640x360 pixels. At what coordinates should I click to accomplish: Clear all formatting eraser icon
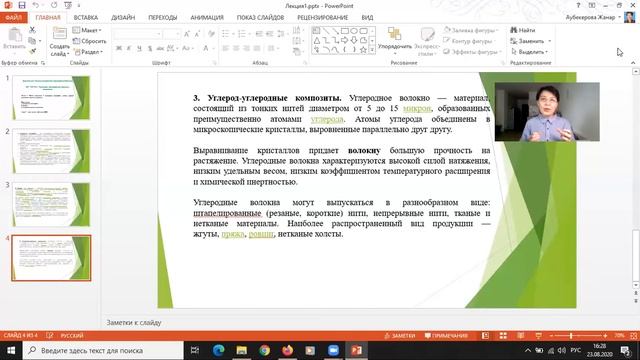211,34
